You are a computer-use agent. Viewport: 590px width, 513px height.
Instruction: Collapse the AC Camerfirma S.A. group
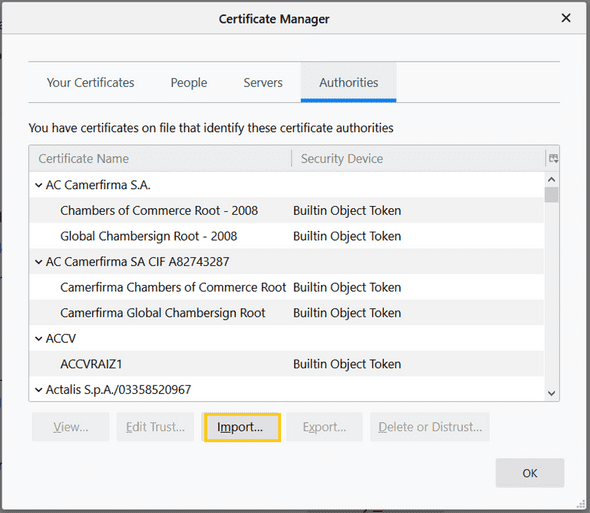pos(38,185)
